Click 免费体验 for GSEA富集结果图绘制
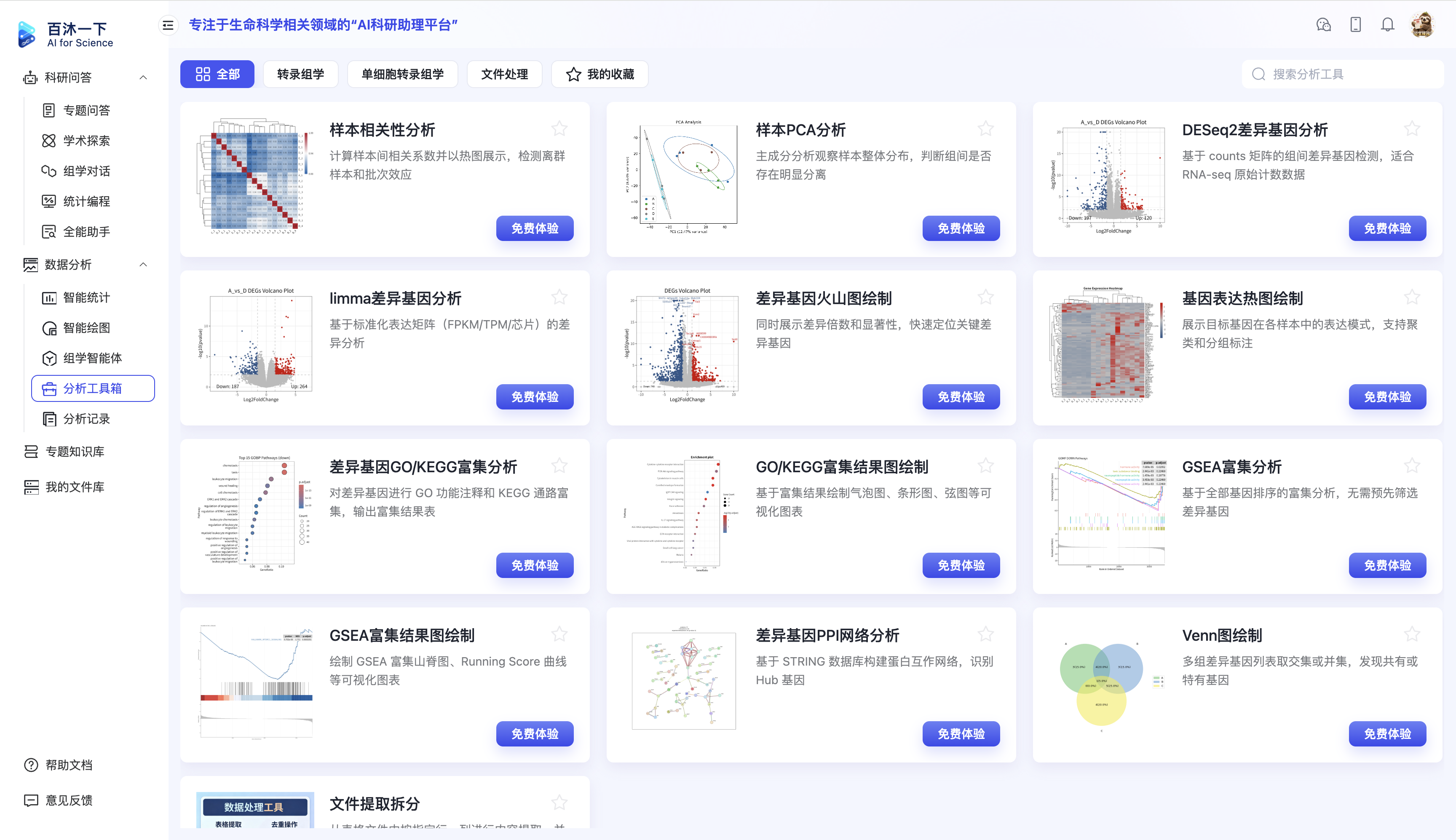The image size is (1456, 840). pyautogui.click(x=535, y=734)
